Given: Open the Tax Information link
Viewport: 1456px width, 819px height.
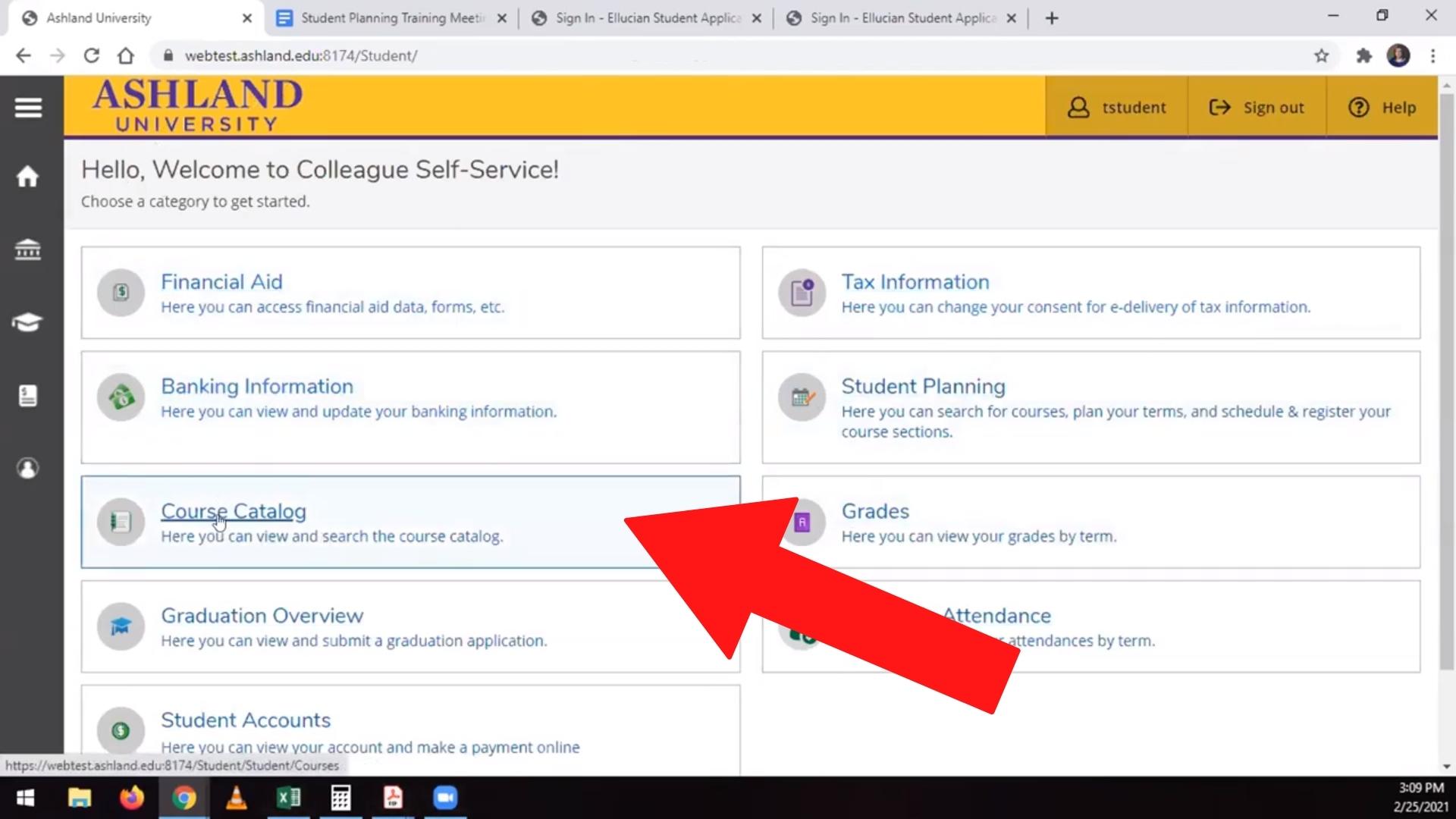Looking at the screenshot, I should click(x=915, y=282).
